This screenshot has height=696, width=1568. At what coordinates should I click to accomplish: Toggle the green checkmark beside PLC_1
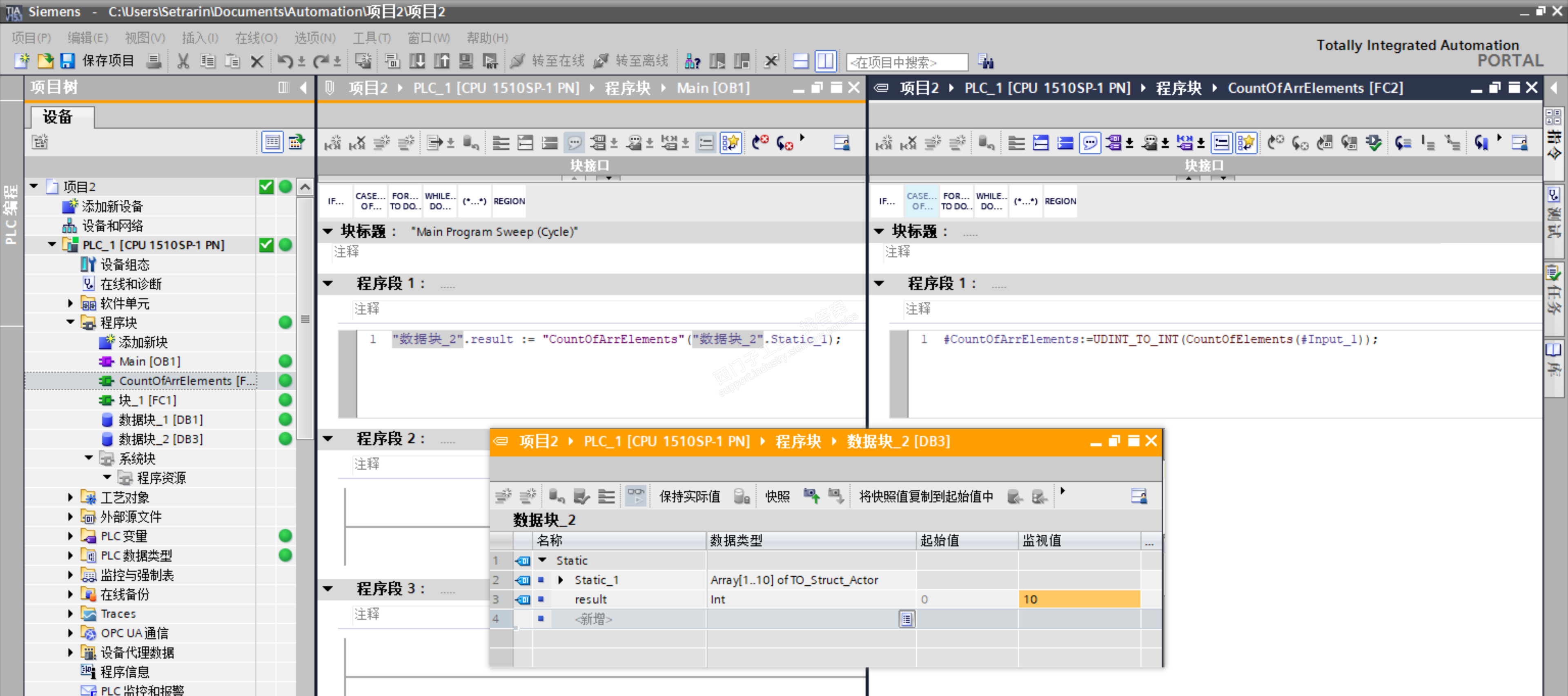[x=266, y=245]
